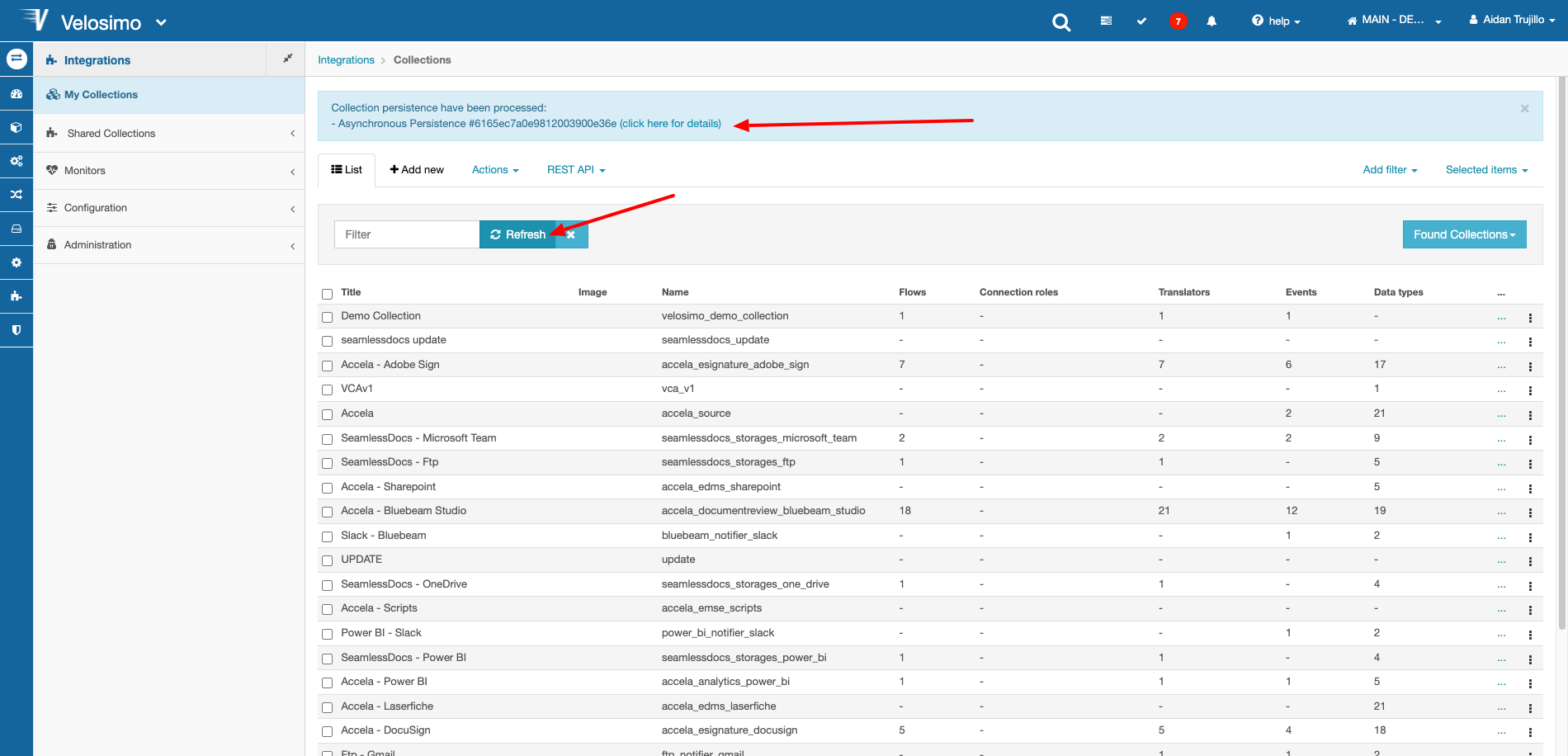Image resolution: width=1568 pixels, height=756 pixels.
Task: Open the storage drive icon in left rail
Action: click(17, 229)
